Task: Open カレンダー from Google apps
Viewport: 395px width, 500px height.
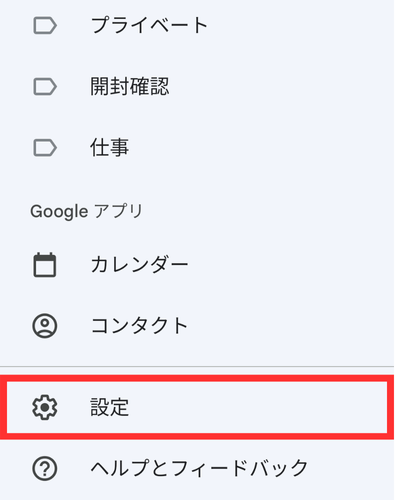Action: 139,265
